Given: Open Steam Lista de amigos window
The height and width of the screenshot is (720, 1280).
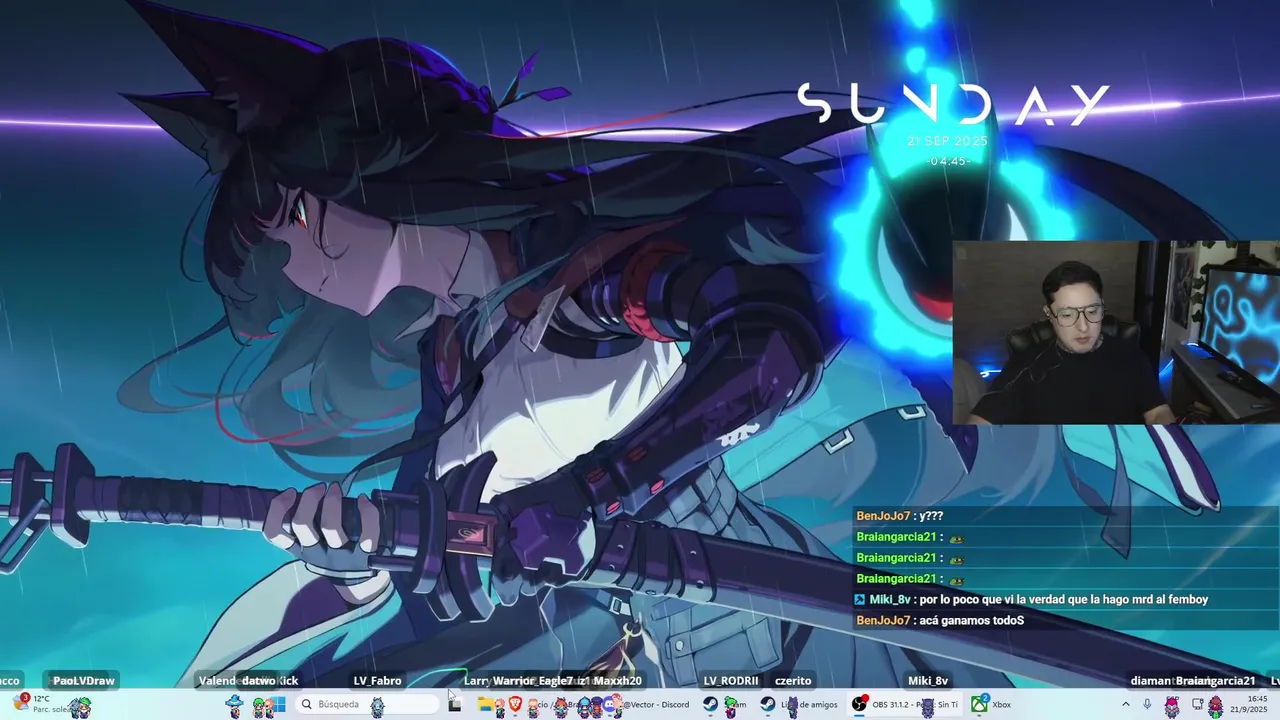Looking at the screenshot, I should 799,704.
